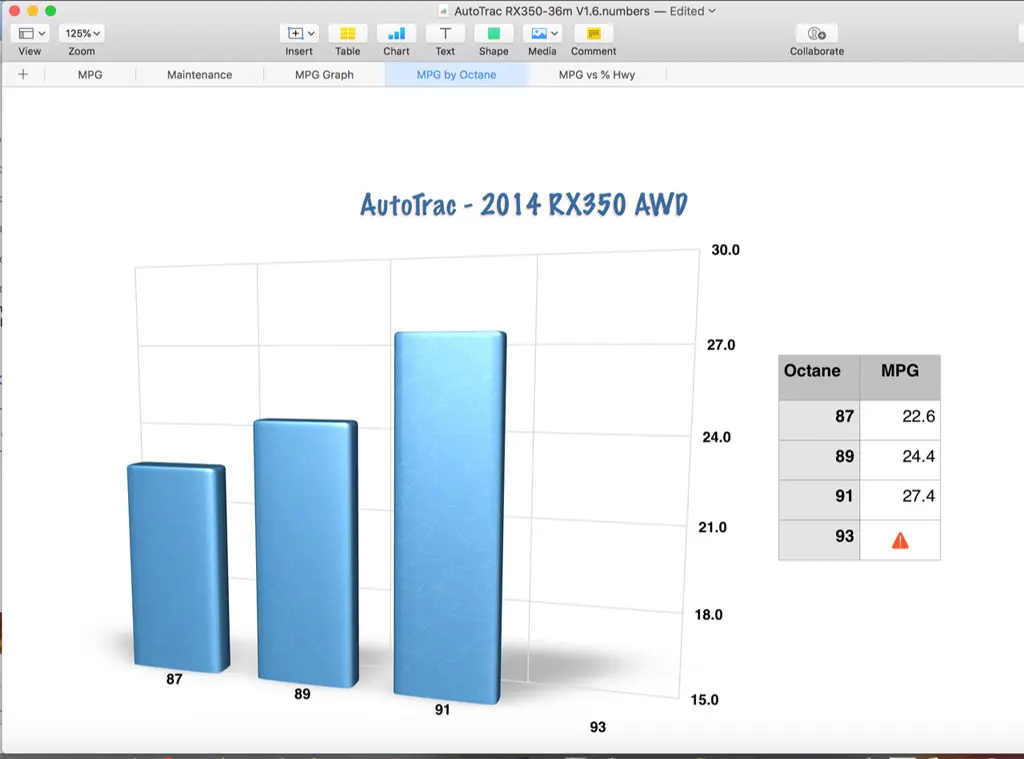1024x759 pixels.
Task: Select the table cell with 27.4
Action: point(900,499)
